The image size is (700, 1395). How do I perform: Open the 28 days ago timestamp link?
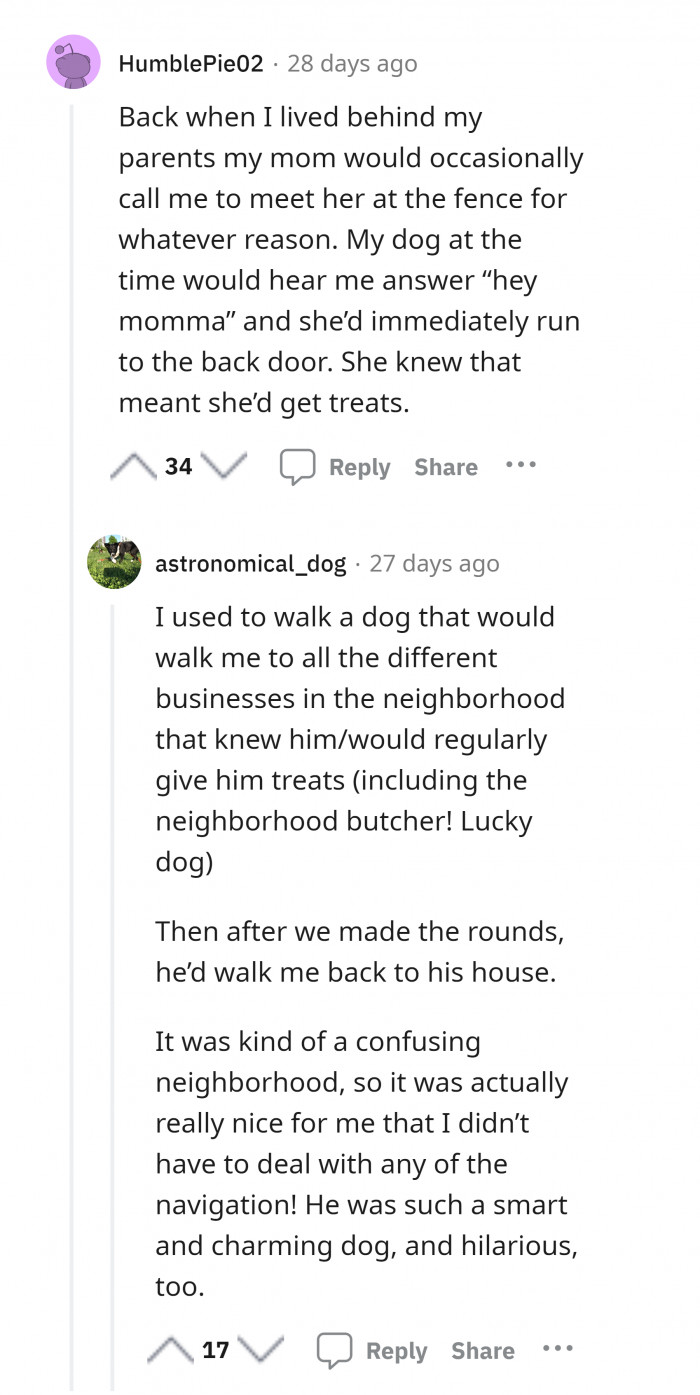[352, 63]
